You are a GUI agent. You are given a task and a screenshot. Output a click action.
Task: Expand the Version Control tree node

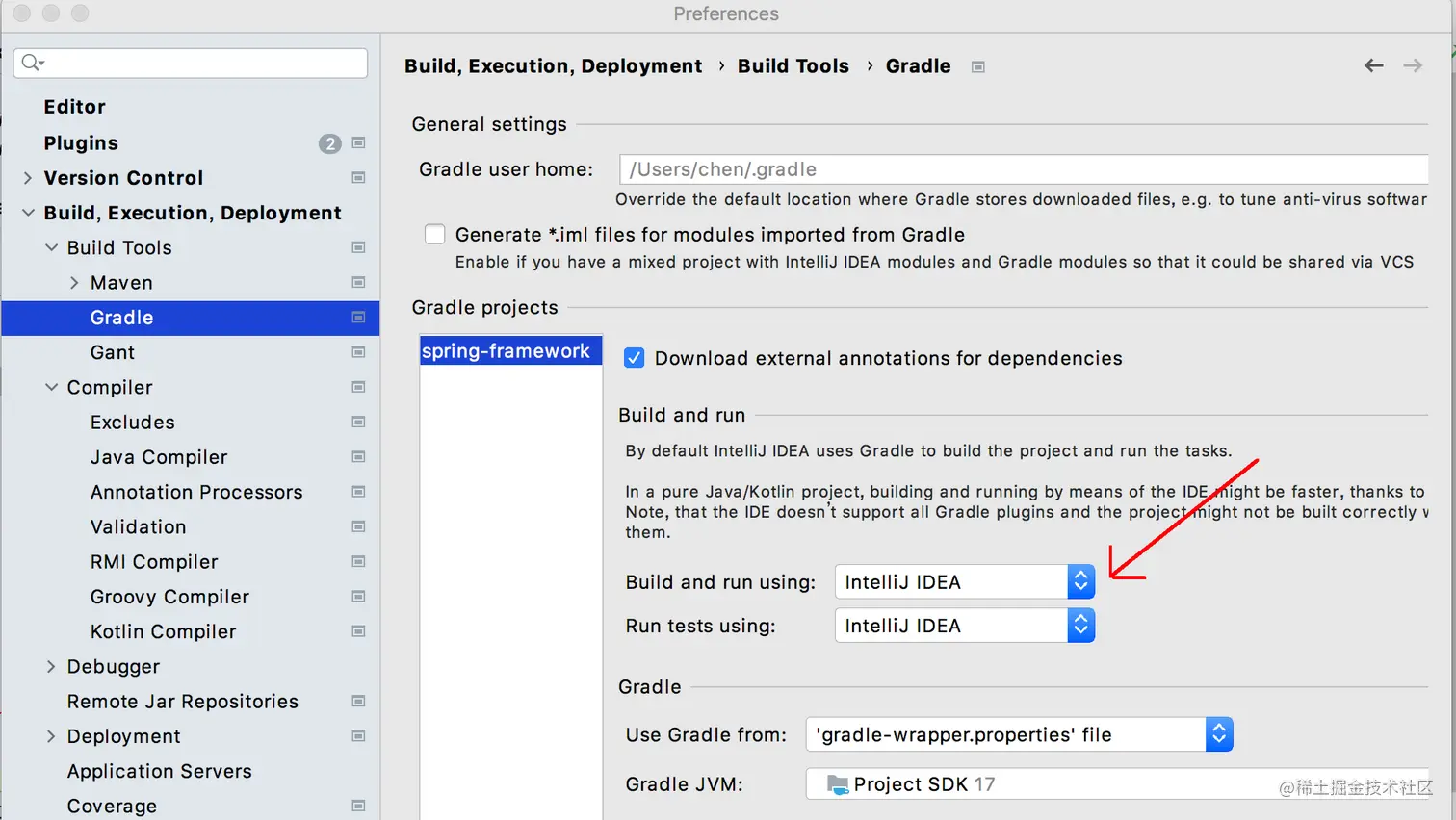pyautogui.click(x=28, y=178)
